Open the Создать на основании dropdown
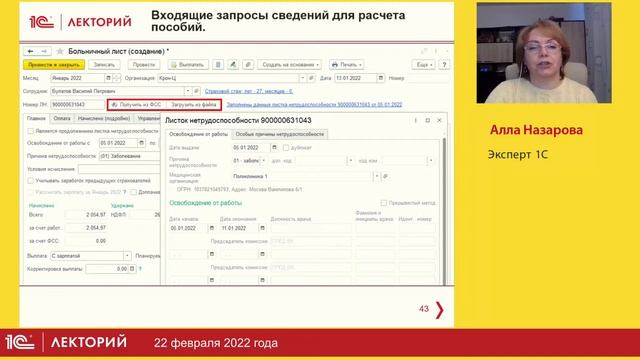Viewport: 640px width, 360px height. (289, 64)
